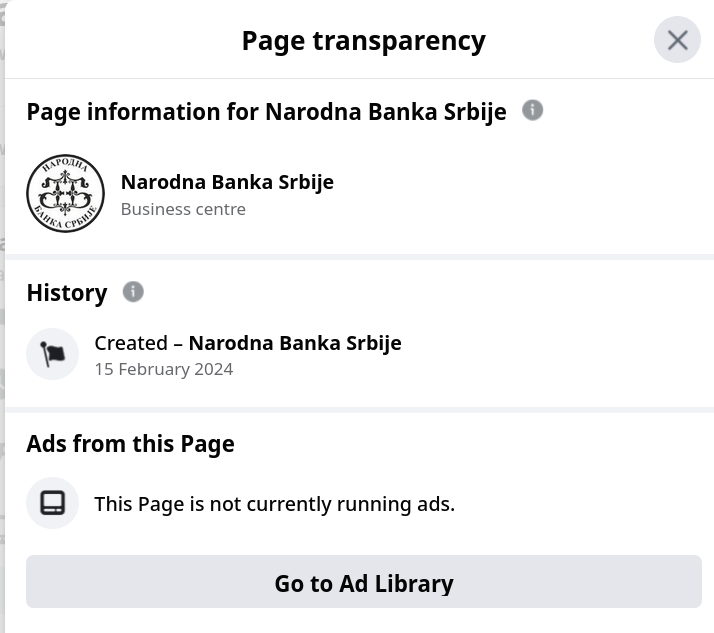
Task: Click the History section heading
Action: tap(67, 292)
